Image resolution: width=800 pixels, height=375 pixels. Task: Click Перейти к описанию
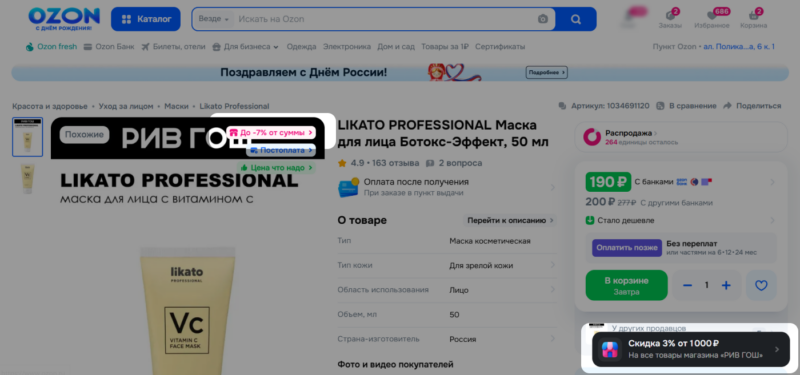point(510,221)
